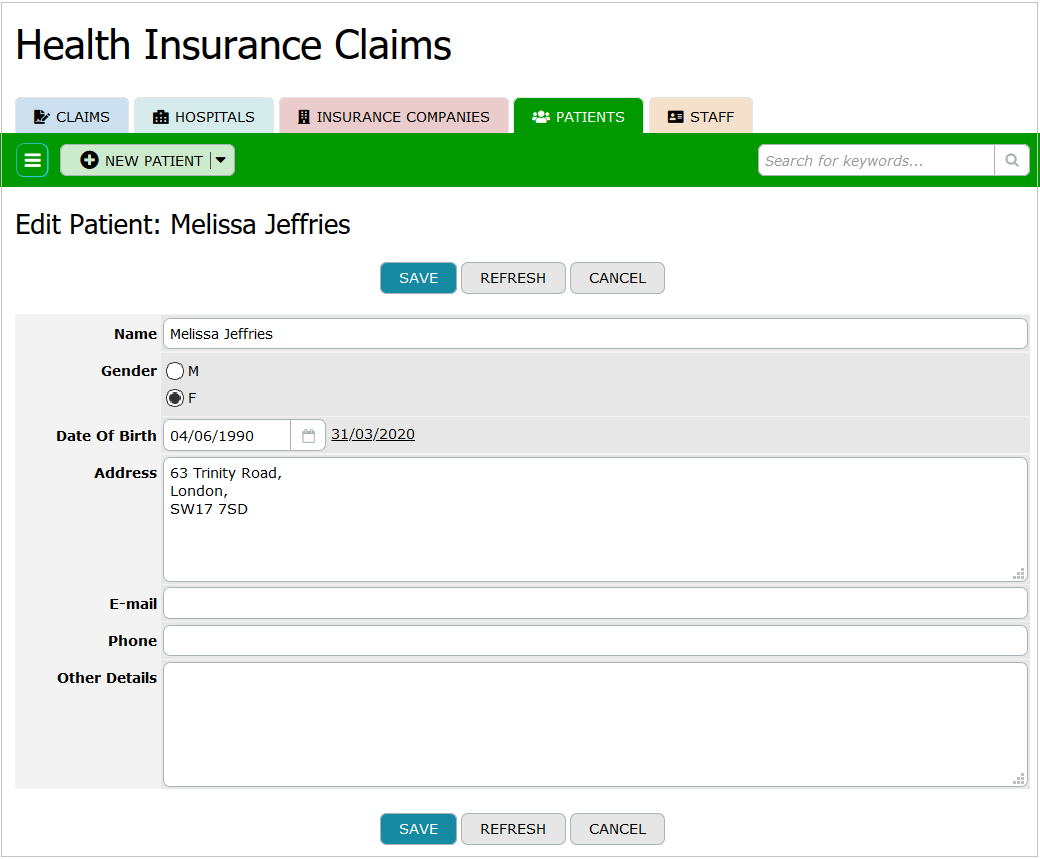Click the Claims tab icon
The image size is (1040, 859).
tap(41, 117)
